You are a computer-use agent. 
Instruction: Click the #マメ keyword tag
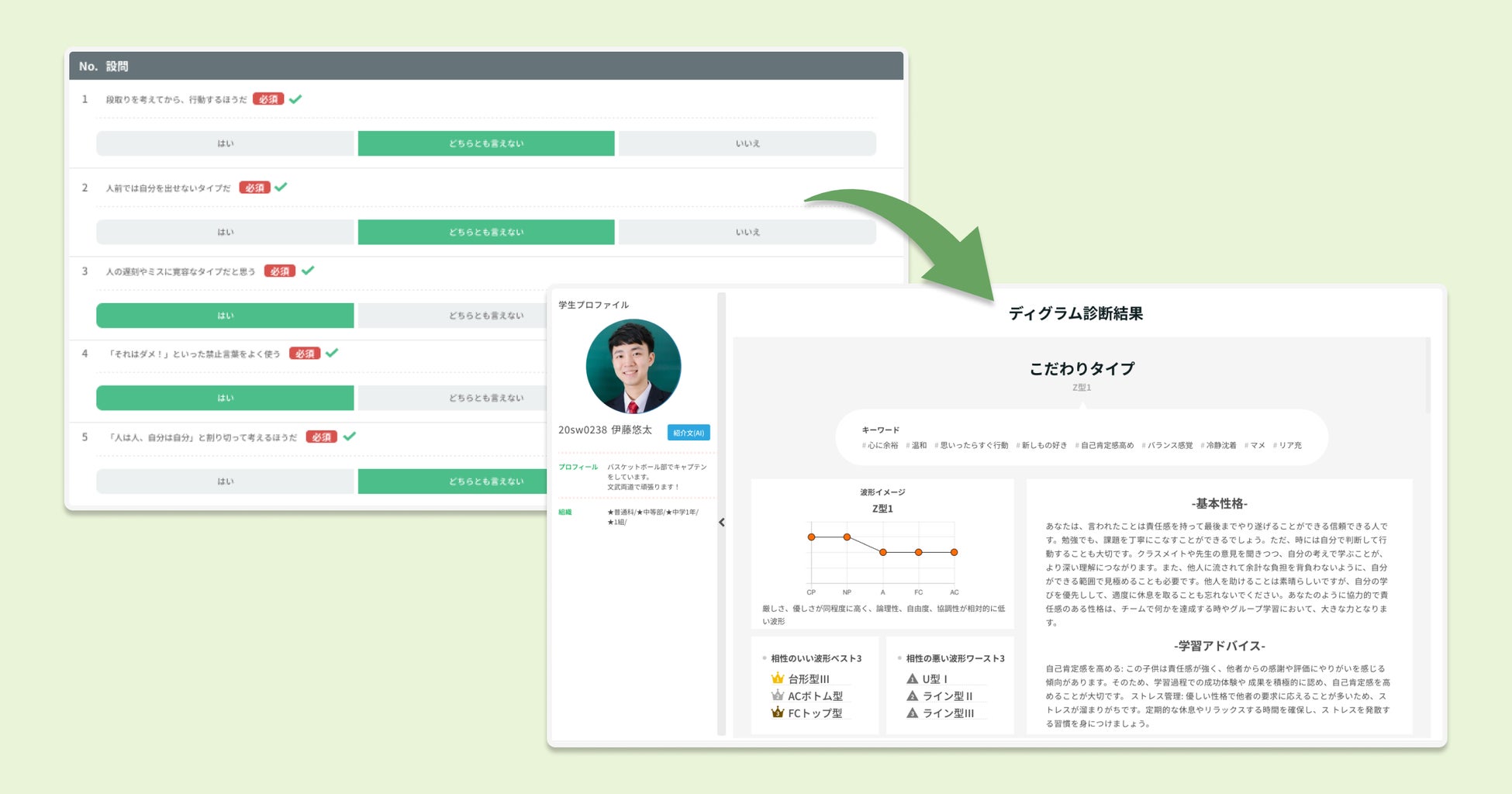[1255, 445]
